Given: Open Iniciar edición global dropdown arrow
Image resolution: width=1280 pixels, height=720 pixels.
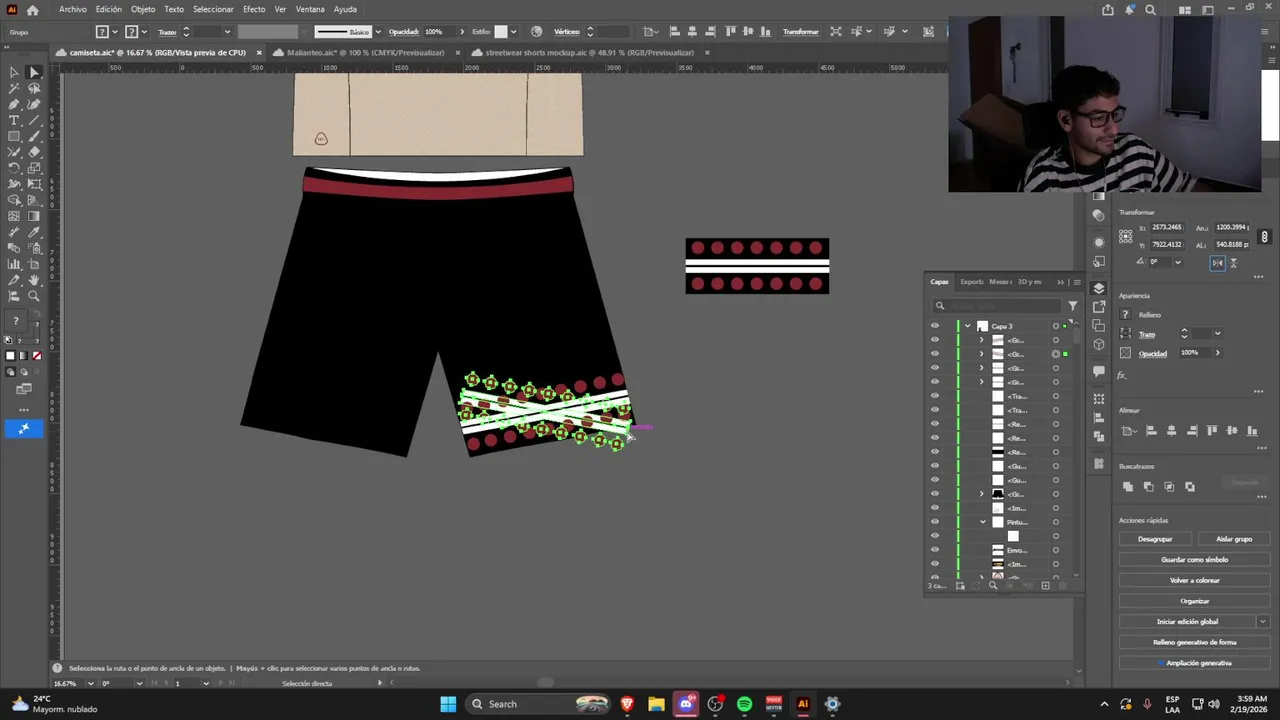Looking at the screenshot, I should point(1263,621).
